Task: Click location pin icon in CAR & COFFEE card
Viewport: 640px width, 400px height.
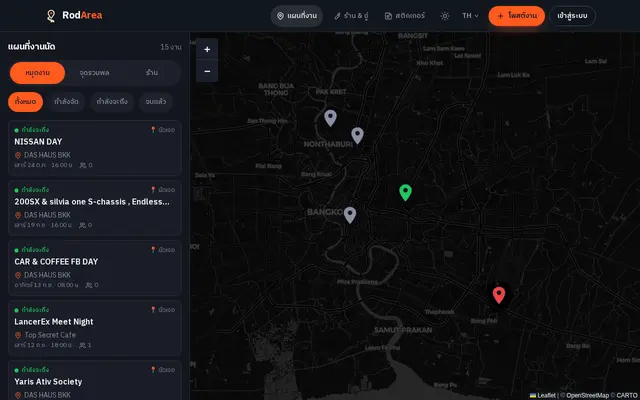Action: click(x=18, y=275)
